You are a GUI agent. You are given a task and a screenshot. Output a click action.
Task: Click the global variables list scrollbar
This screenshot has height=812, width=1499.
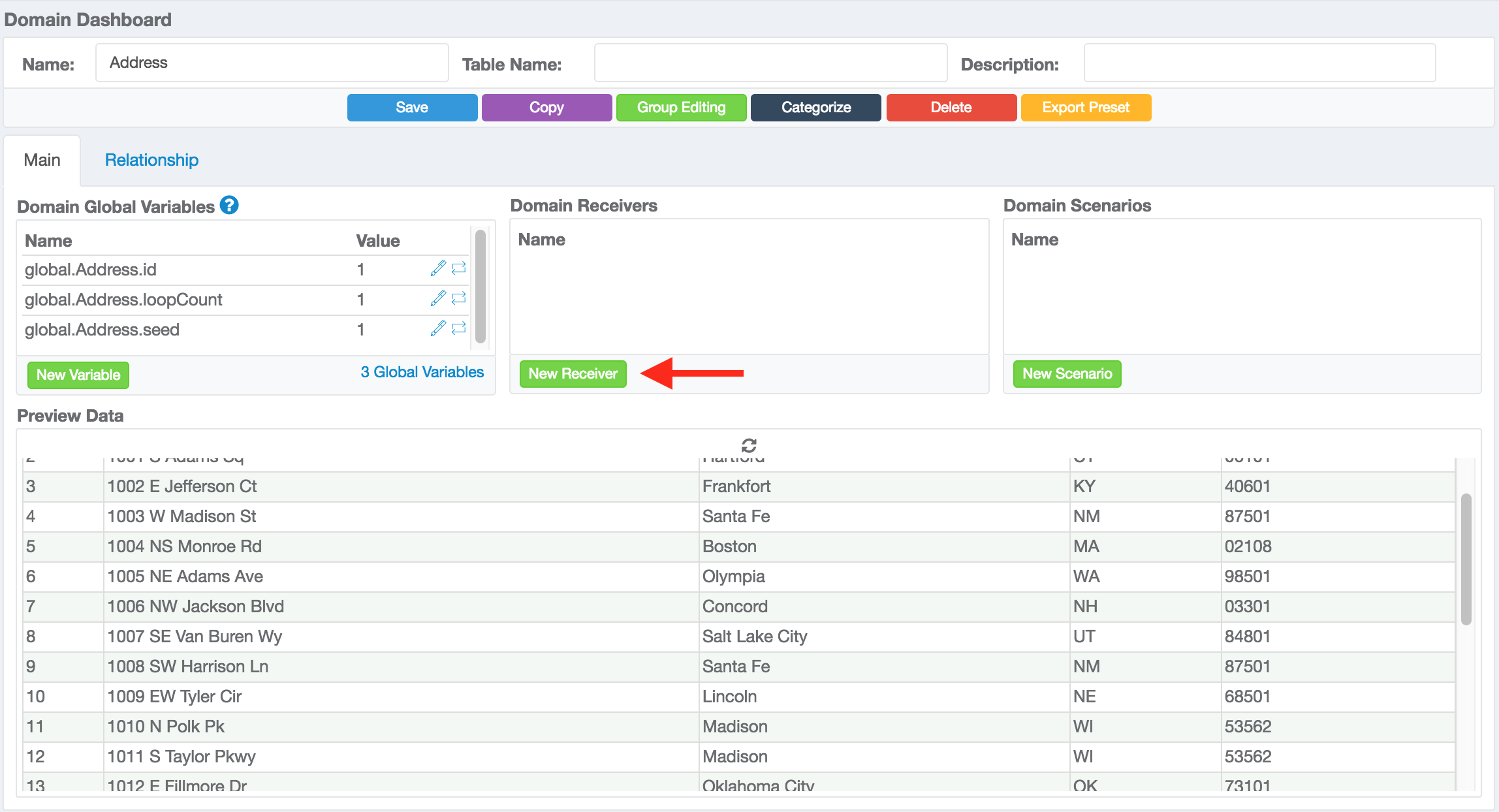[481, 286]
